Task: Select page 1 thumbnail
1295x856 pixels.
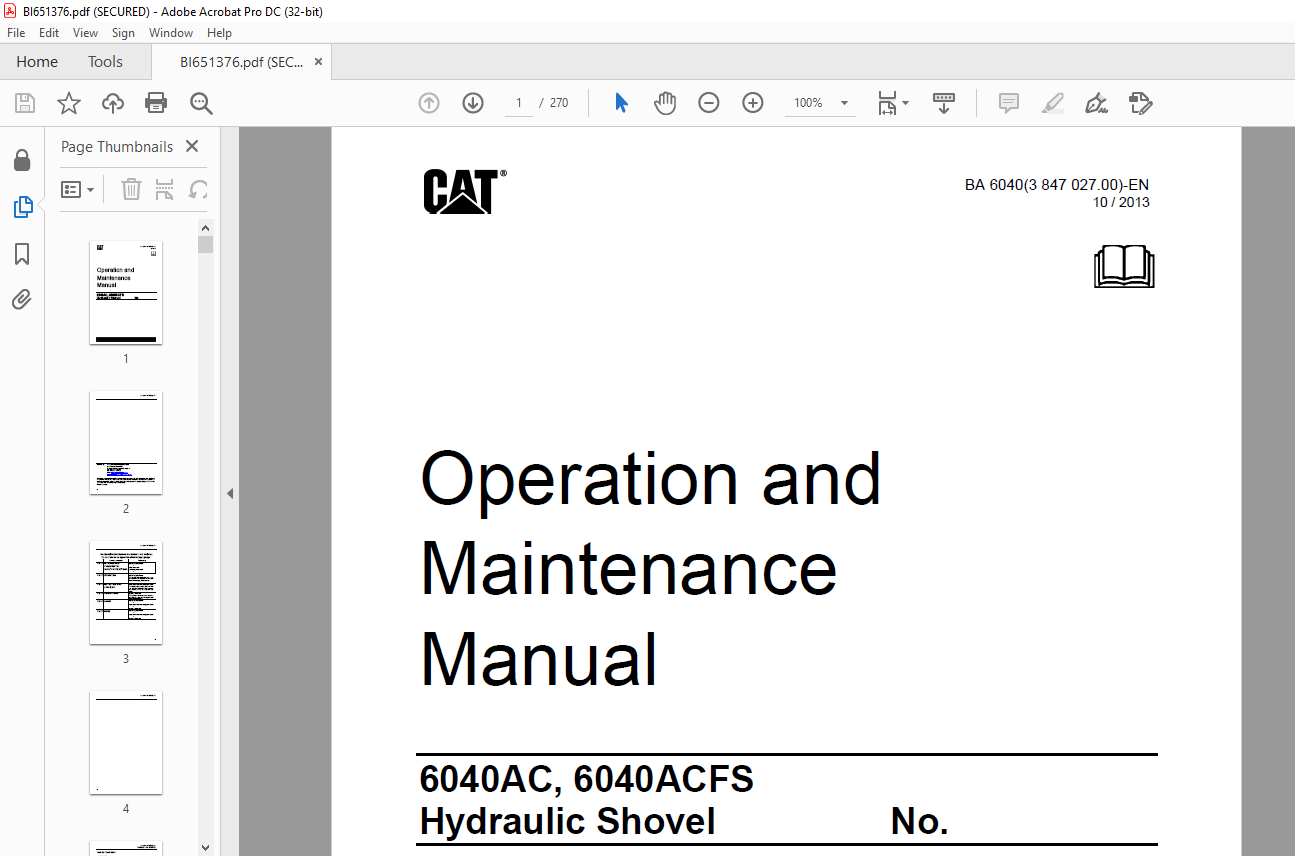Action: tap(126, 292)
